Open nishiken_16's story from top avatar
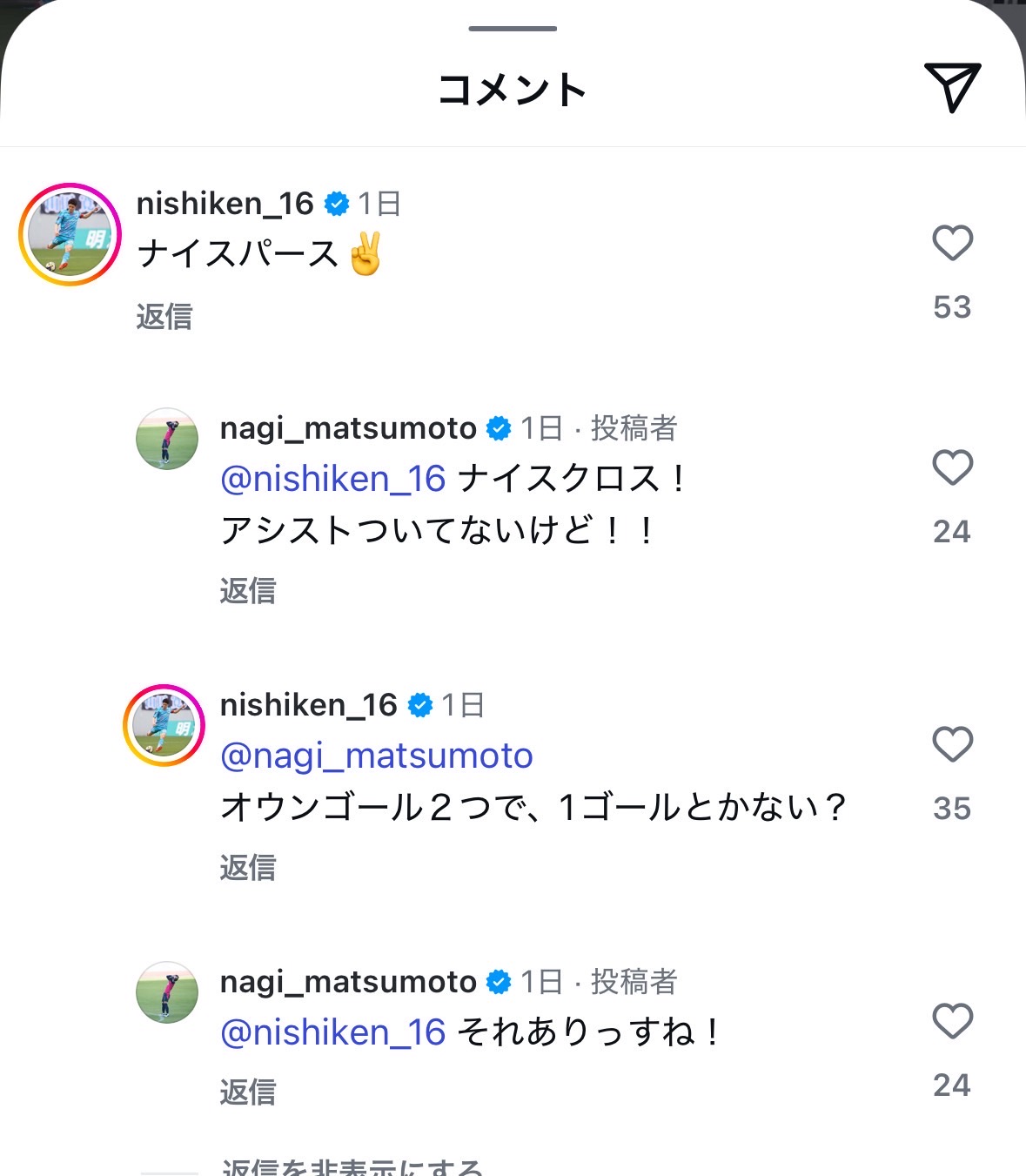 [x=70, y=234]
